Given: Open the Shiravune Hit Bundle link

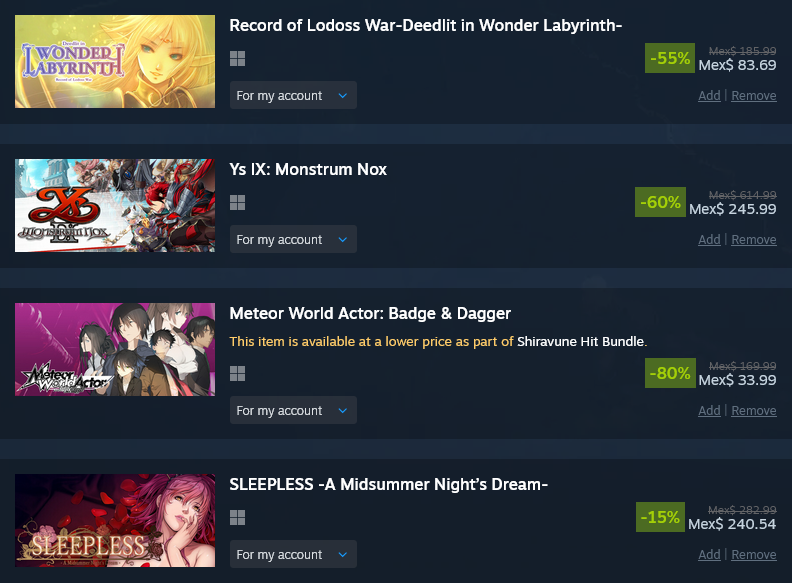Looking at the screenshot, I should (580, 342).
